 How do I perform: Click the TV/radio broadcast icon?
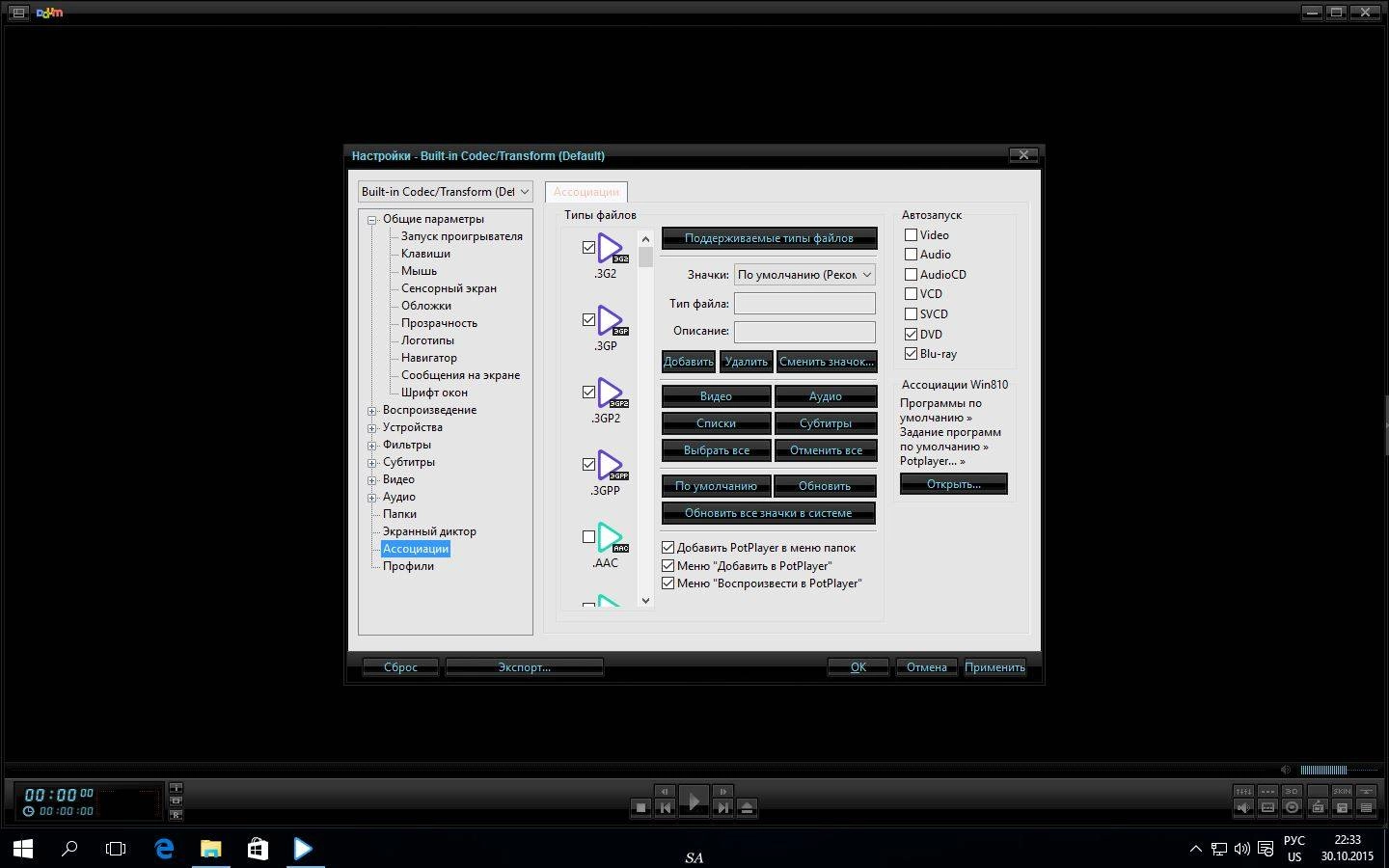1317,807
